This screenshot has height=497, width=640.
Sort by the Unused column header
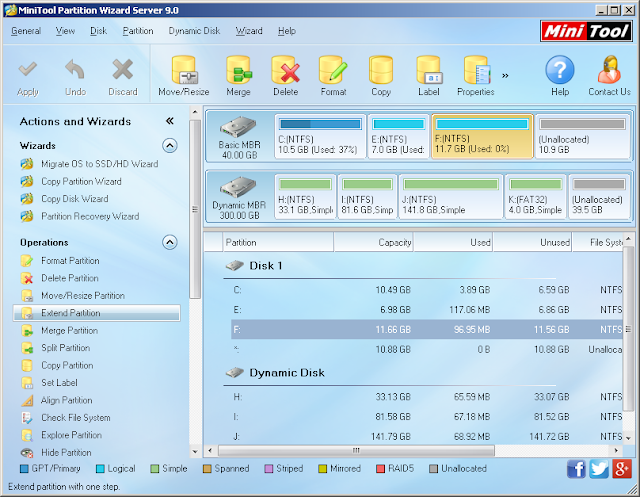[x=533, y=242]
